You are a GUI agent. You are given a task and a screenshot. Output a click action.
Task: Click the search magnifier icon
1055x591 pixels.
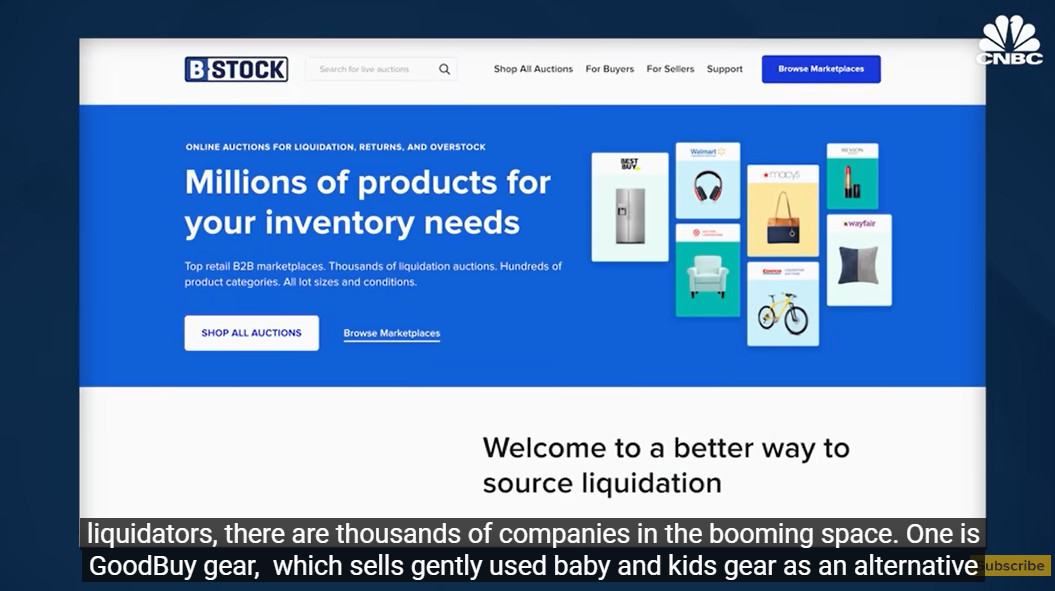pyautogui.click(x=445, y=69)
